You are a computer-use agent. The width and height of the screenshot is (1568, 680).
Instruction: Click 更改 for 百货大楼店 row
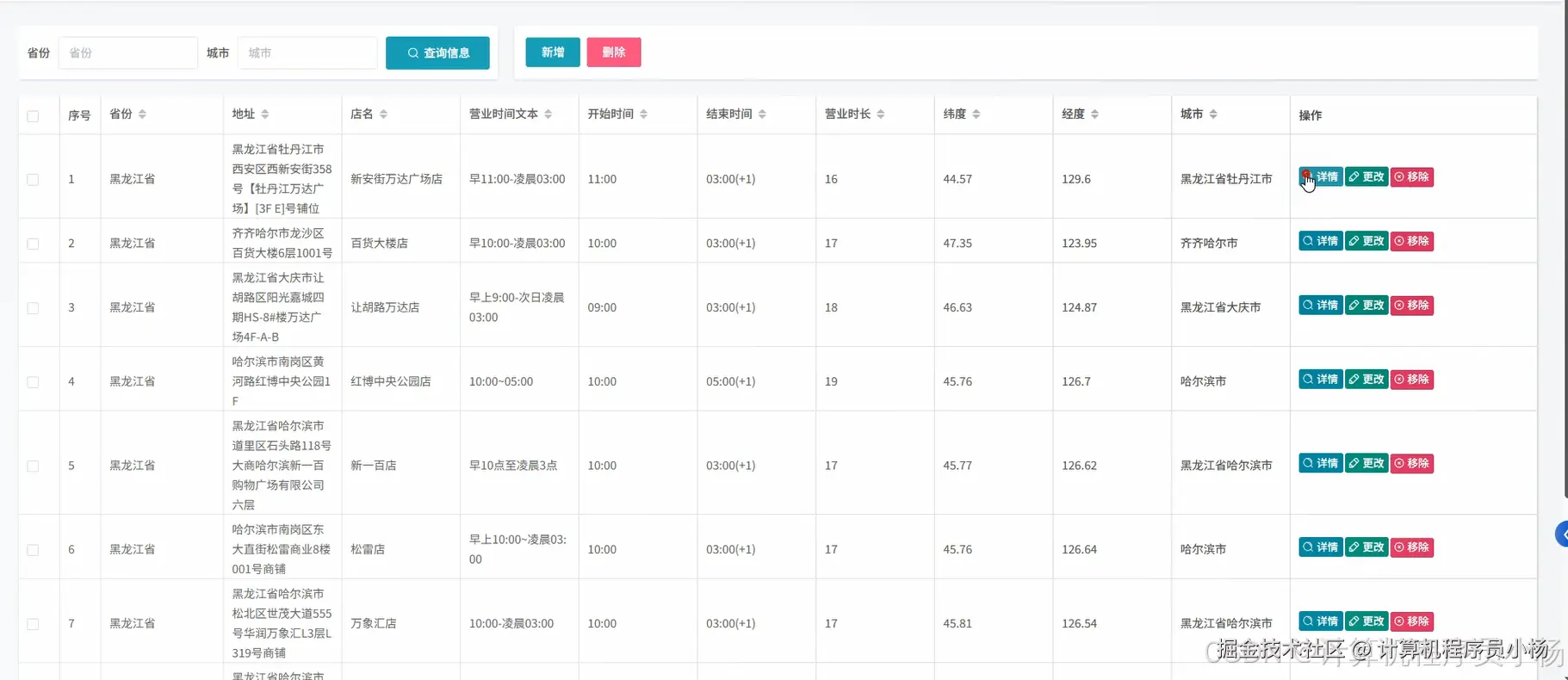[1367, 241]
